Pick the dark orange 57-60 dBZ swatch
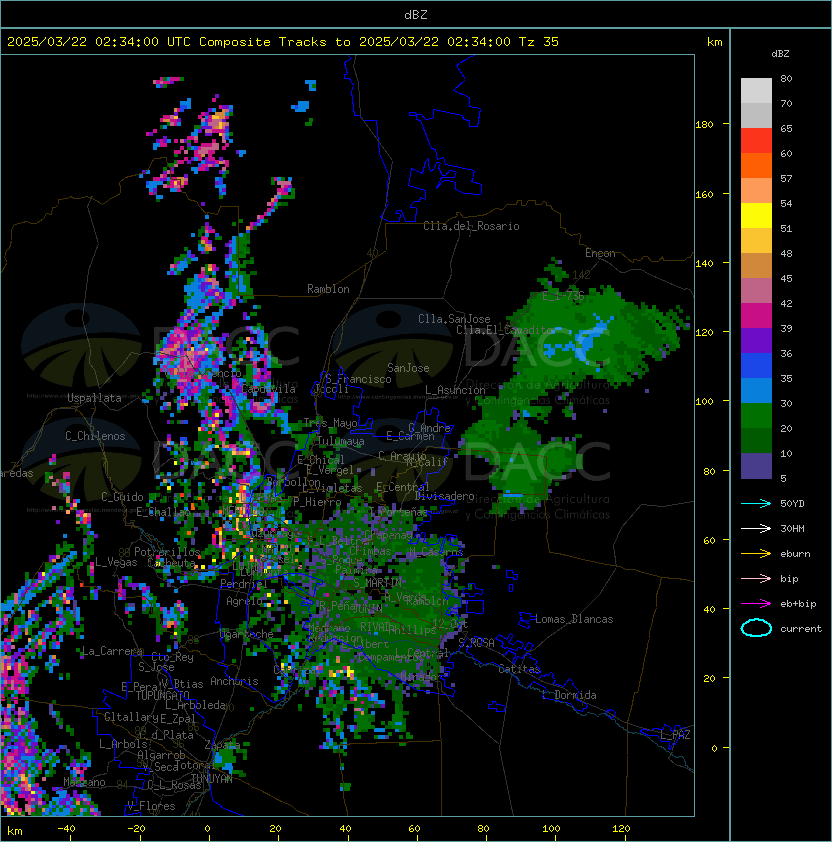 point(756,165)
